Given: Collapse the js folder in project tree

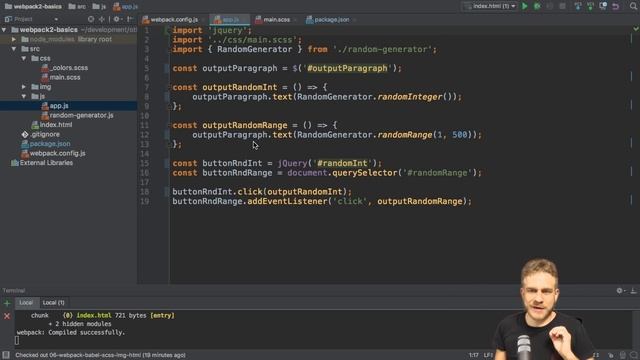Looking at the screenshot, I should pos(24,96).
